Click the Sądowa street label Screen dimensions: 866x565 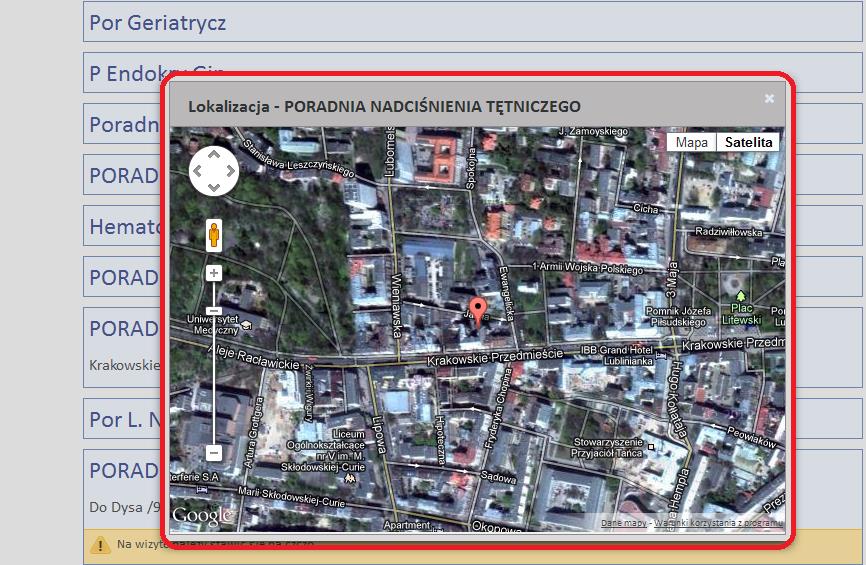click(x=499, y=477)
